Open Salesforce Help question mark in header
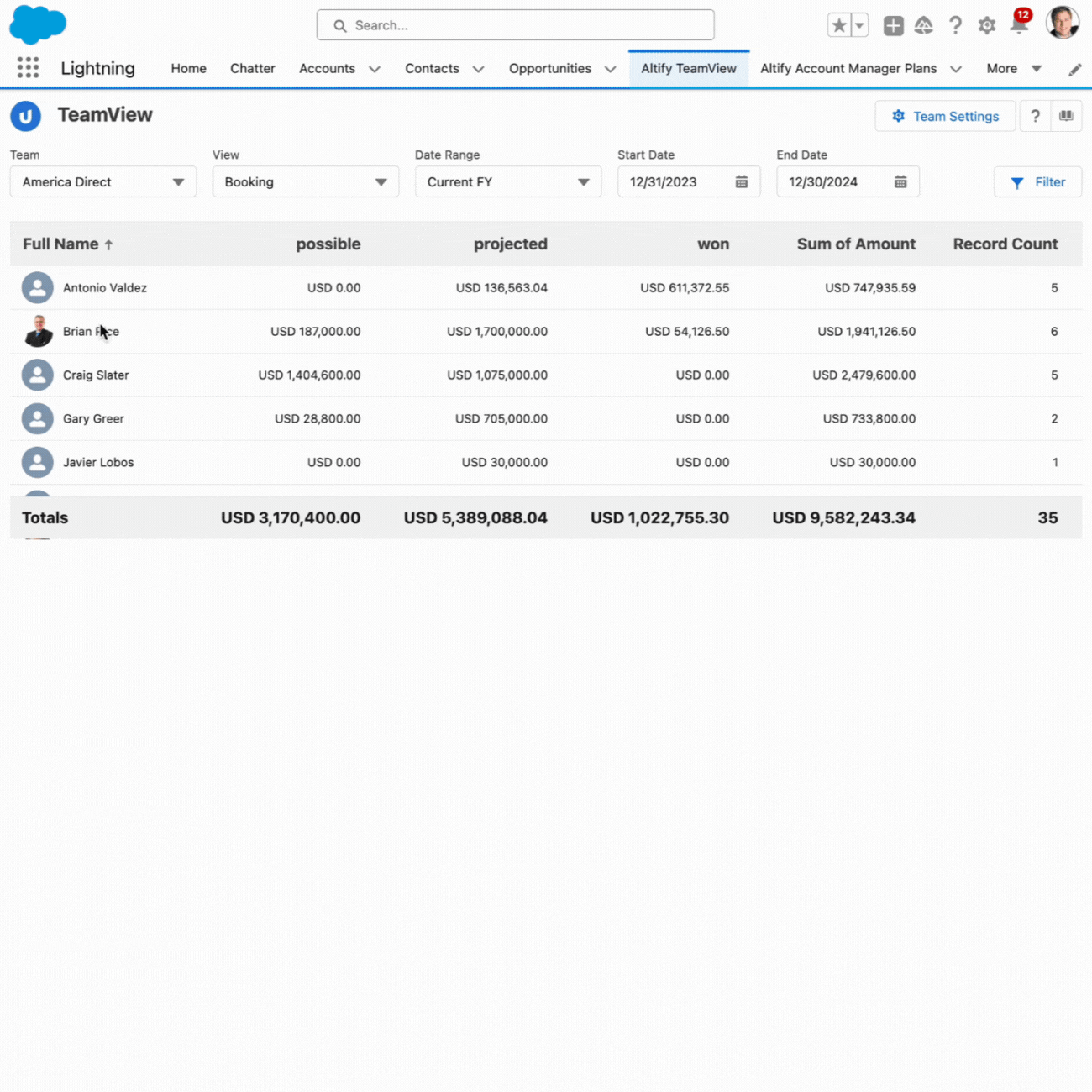Image resolution: width=1092 pixels, height=1092 pixels. tap(955, 25)
